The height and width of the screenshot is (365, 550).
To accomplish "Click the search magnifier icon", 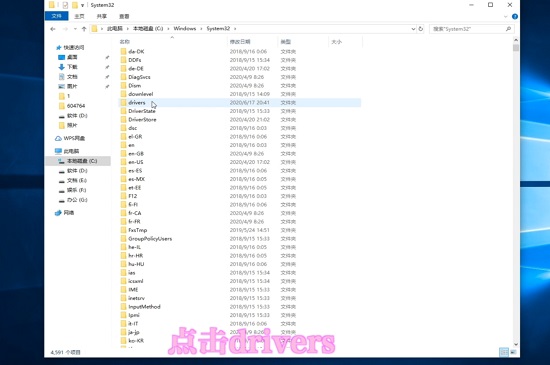I will point(508,29).
